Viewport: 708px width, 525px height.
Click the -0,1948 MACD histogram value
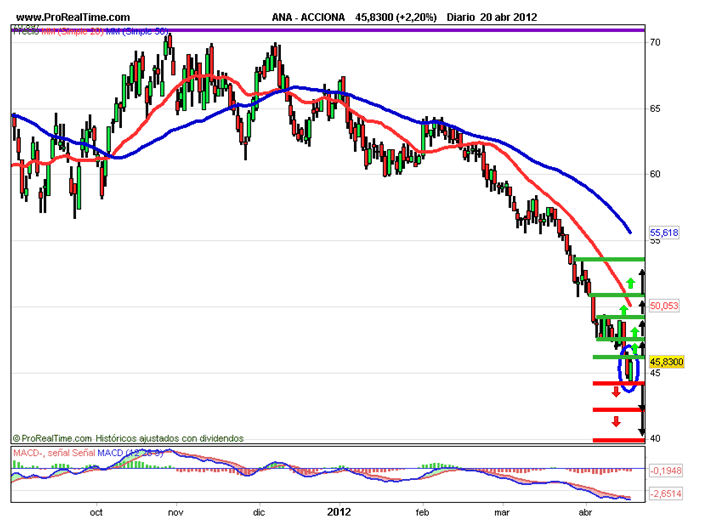click(x=666, y=470)
